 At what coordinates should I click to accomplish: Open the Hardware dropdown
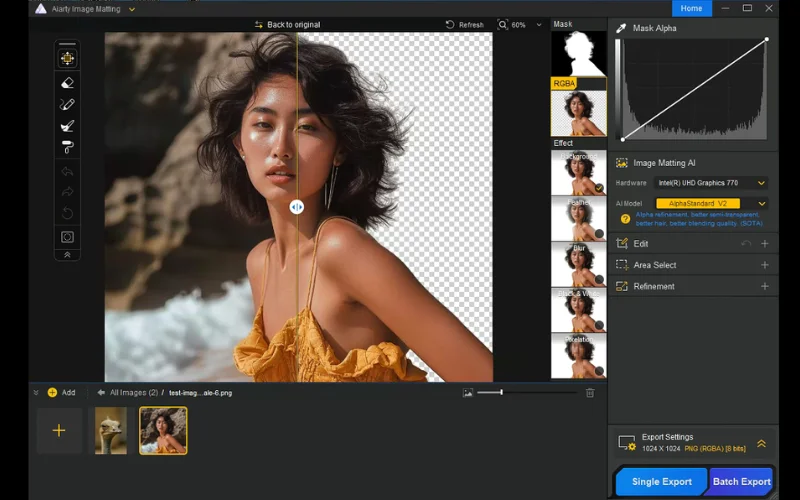click(711, 183)
